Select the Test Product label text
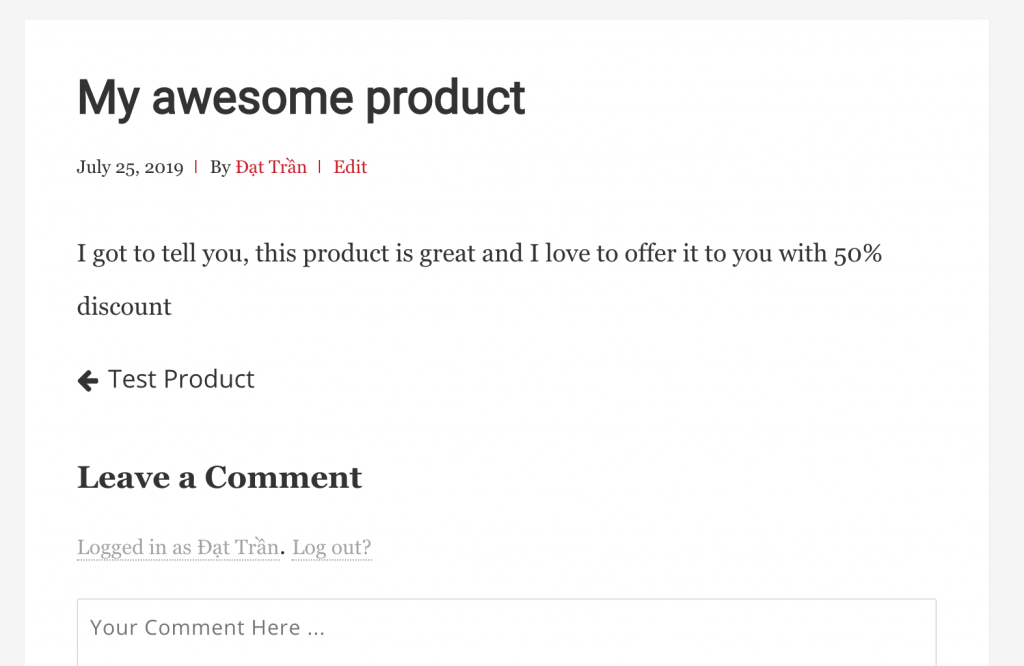Viewport: 1024px width, 666px height. click(182, 380)
